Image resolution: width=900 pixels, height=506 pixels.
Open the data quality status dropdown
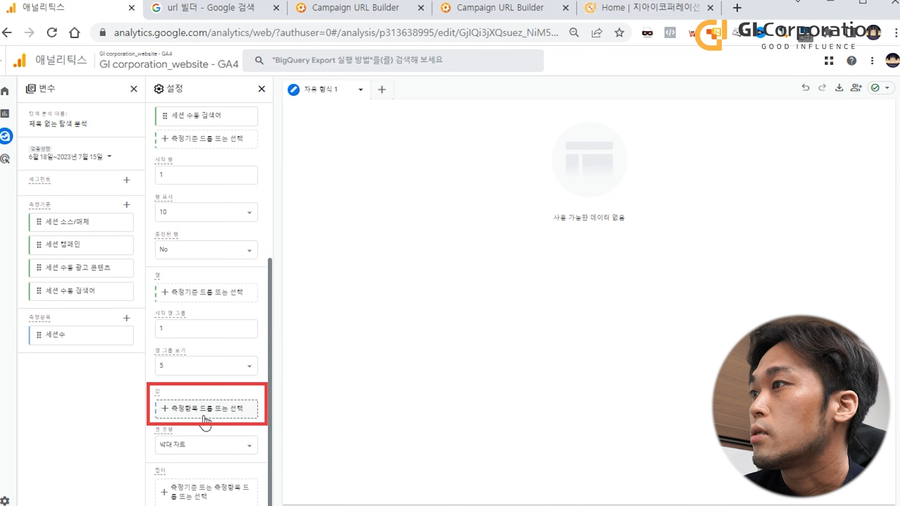880,88
